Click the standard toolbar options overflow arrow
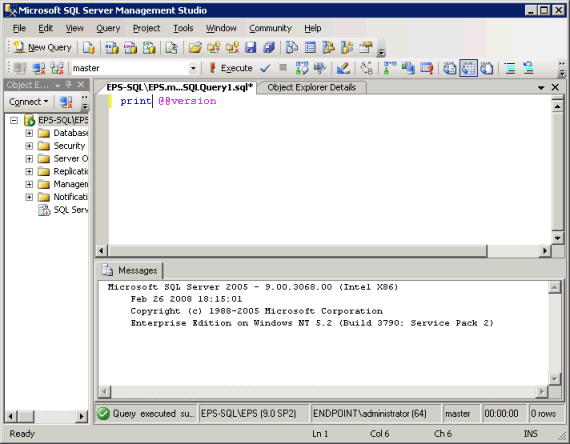Viewport: 570px width, 444px height. (x=381, y=52)
